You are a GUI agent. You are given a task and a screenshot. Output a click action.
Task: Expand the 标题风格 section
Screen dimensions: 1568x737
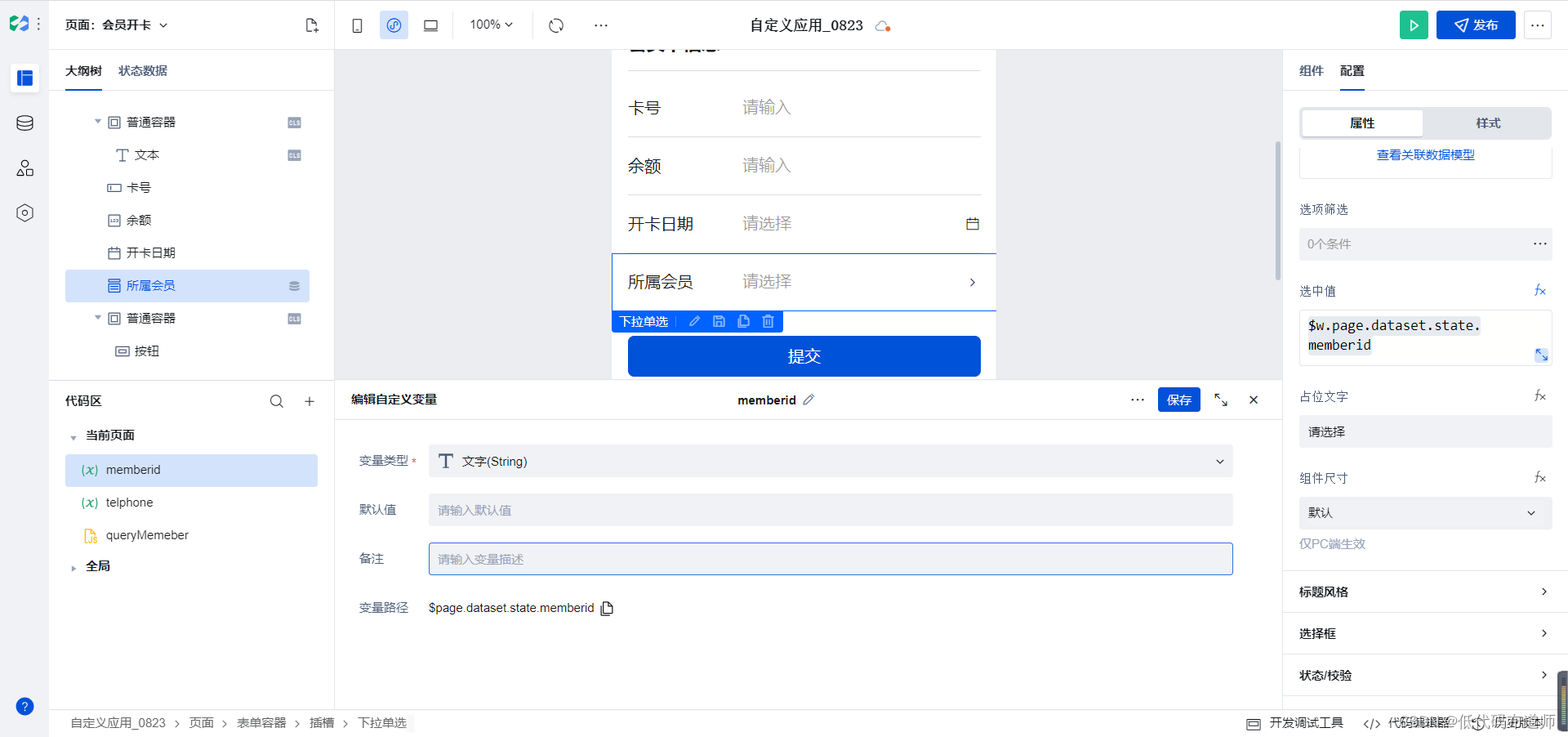pyautogui.click(x=1424, y=592)
